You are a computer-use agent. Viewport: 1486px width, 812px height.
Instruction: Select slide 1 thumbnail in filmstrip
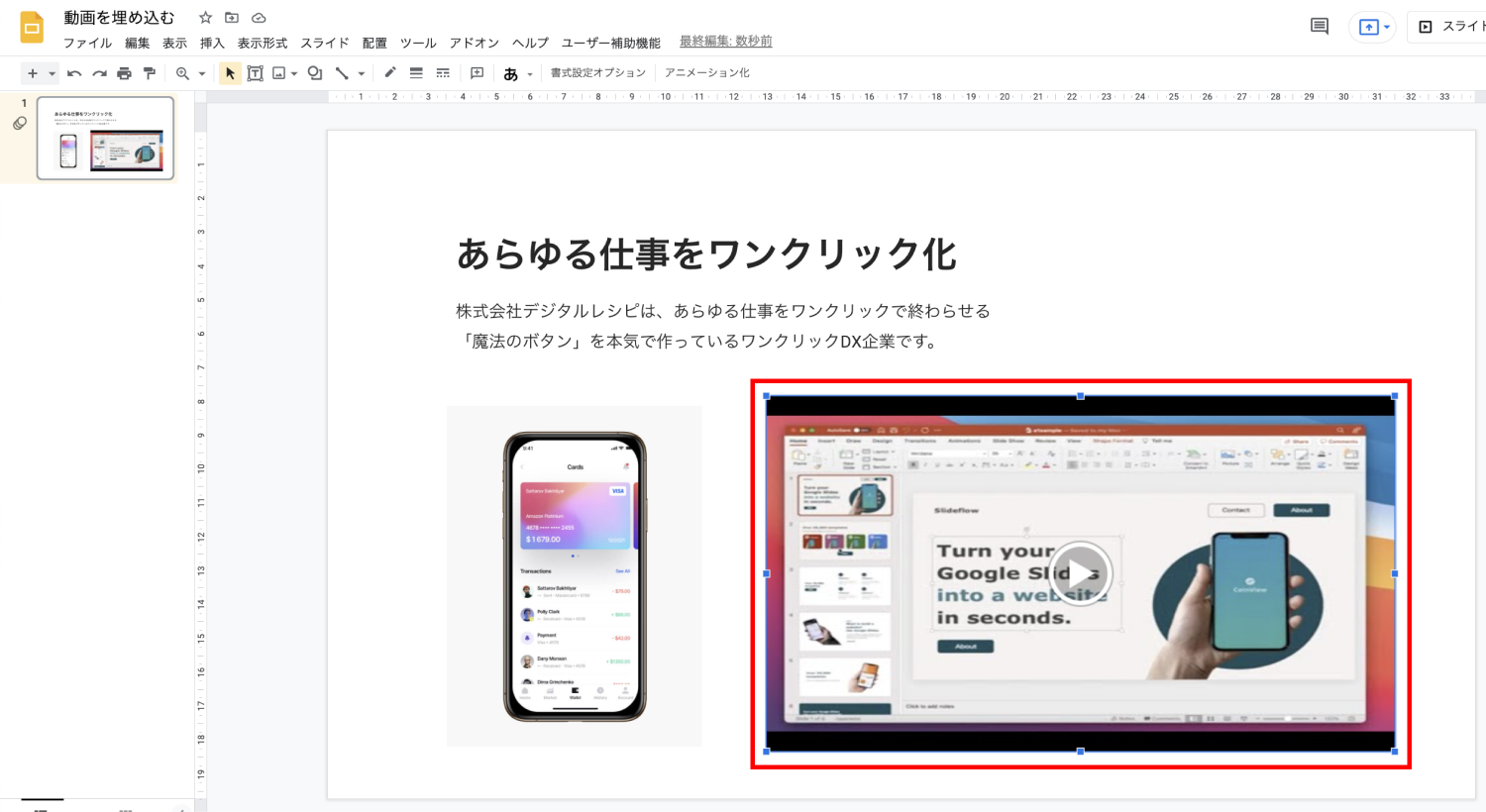coord(105,138)
